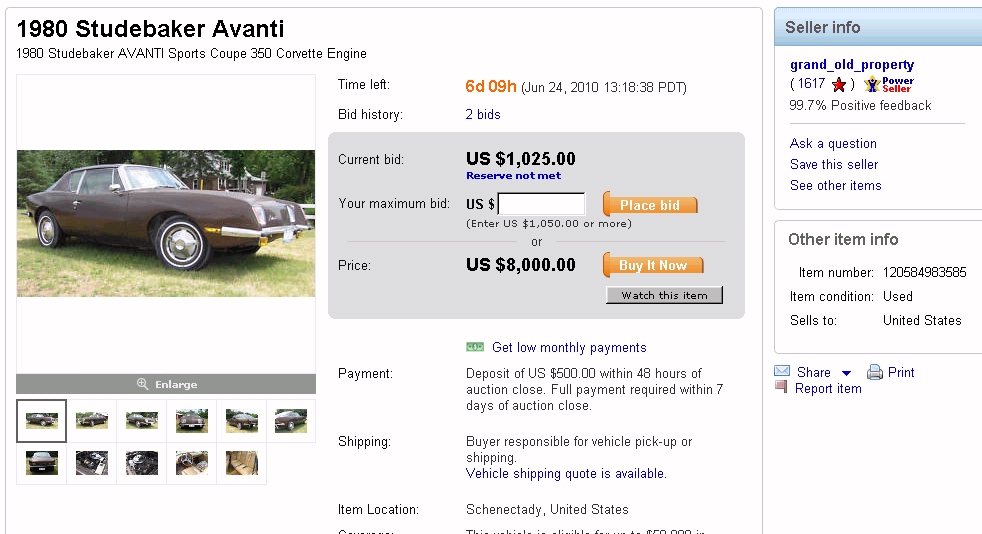This screenshot has width=982, height=534.
Task: Click the Watch this item button
Action: tap(664, 295)
